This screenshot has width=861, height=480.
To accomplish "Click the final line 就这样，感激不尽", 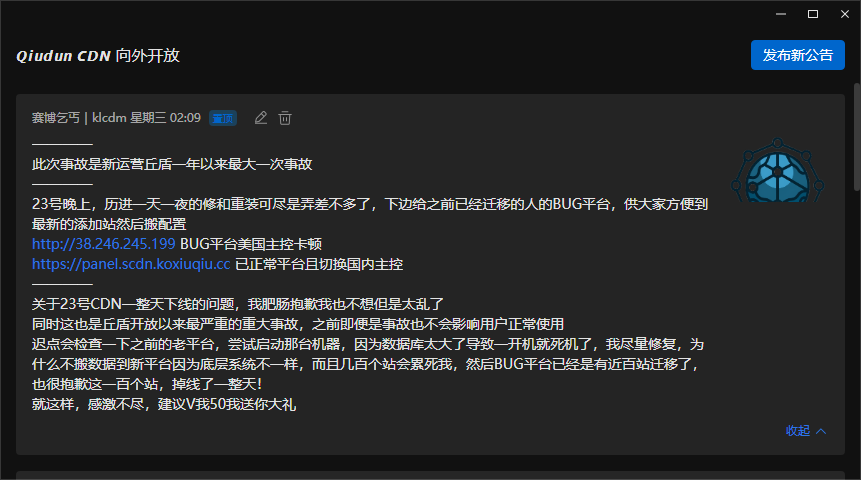I will pyautogui.click(x=163, y=404).
